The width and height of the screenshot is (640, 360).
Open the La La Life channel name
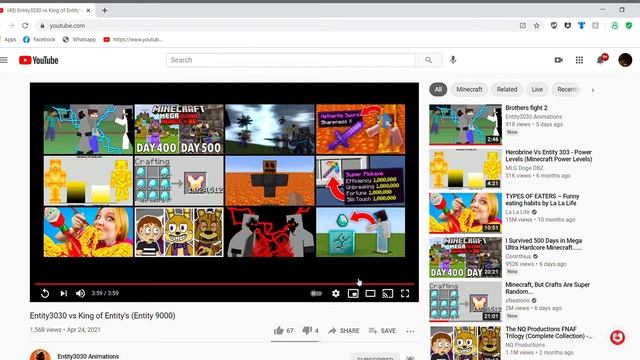(x=517, y=212)
